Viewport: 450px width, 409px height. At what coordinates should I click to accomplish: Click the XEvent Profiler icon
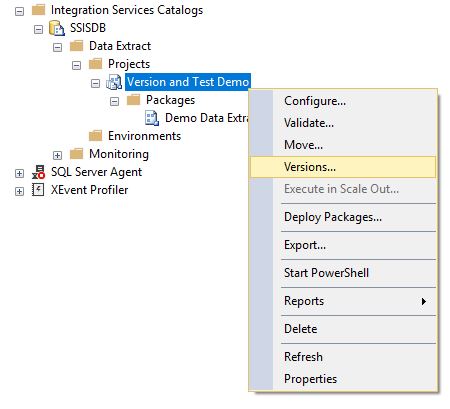tap(38, 190)
